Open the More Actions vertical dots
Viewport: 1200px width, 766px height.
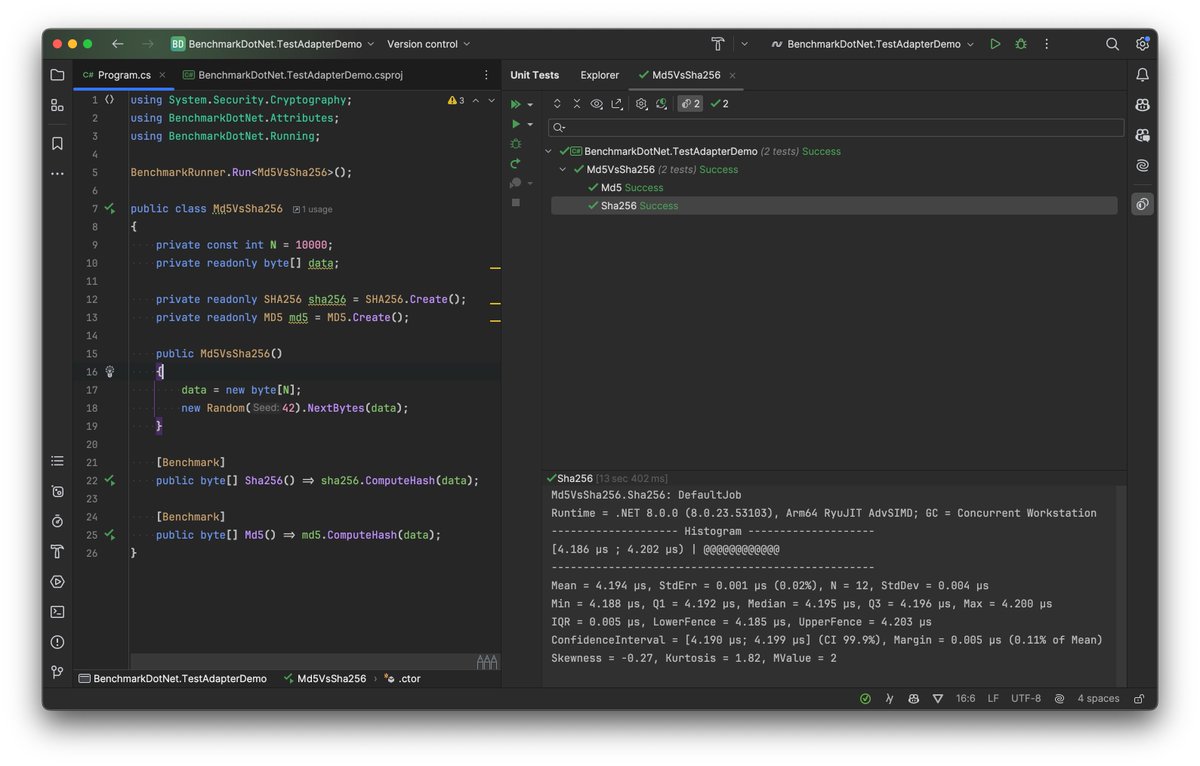[1047, 44]
